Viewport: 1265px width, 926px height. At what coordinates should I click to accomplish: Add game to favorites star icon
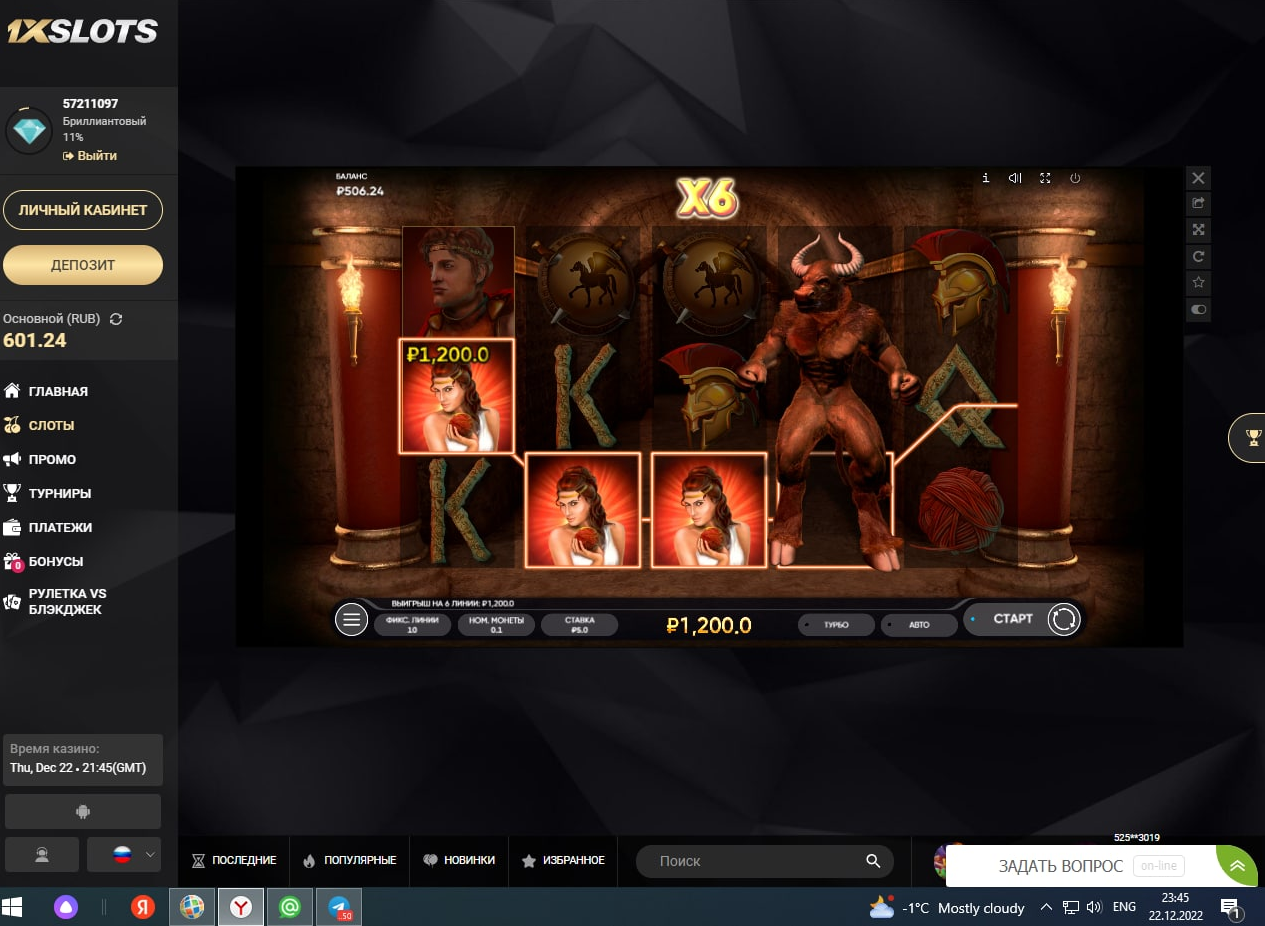pyautogui.click(x=1199, y=283)
